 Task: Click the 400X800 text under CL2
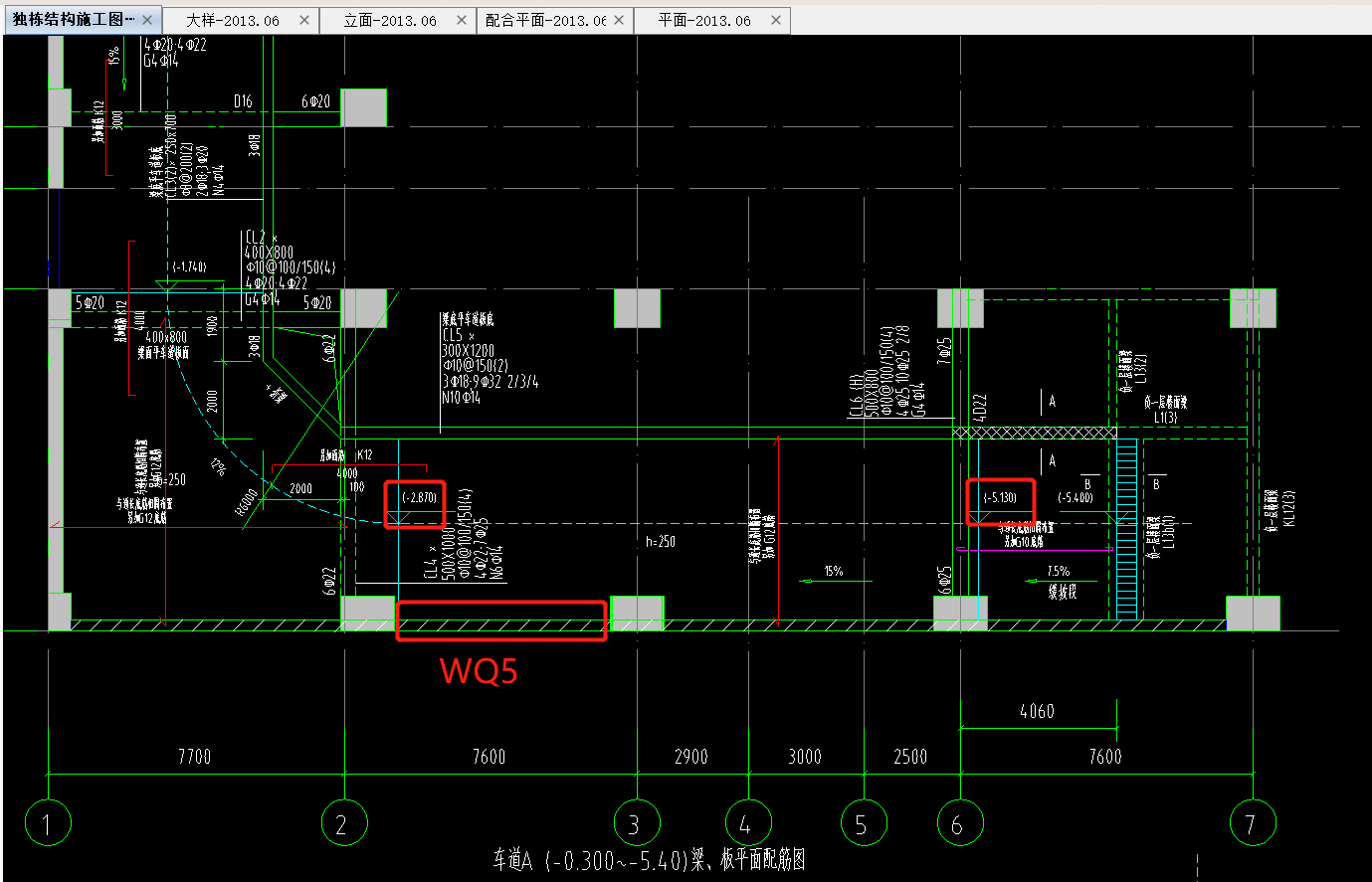click(270, 253)
